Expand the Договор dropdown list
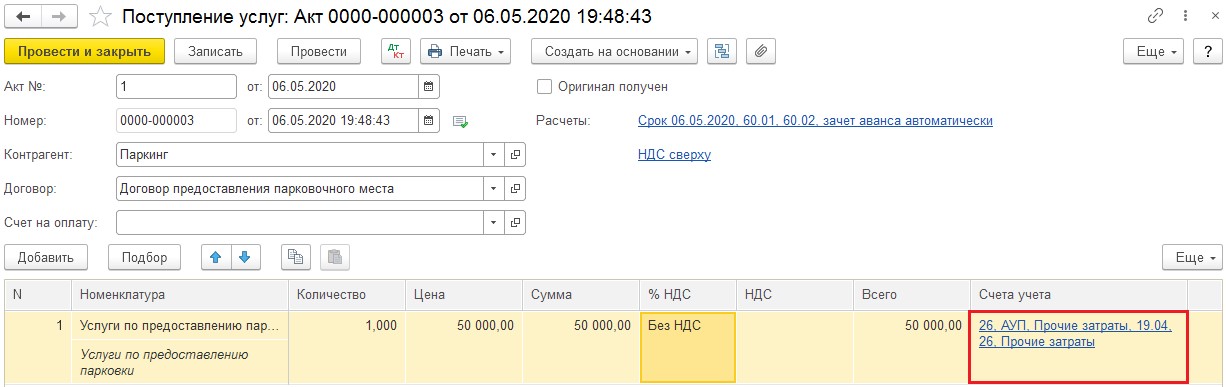The height and width of the screenshot is (387, 1226). point(494,188)
